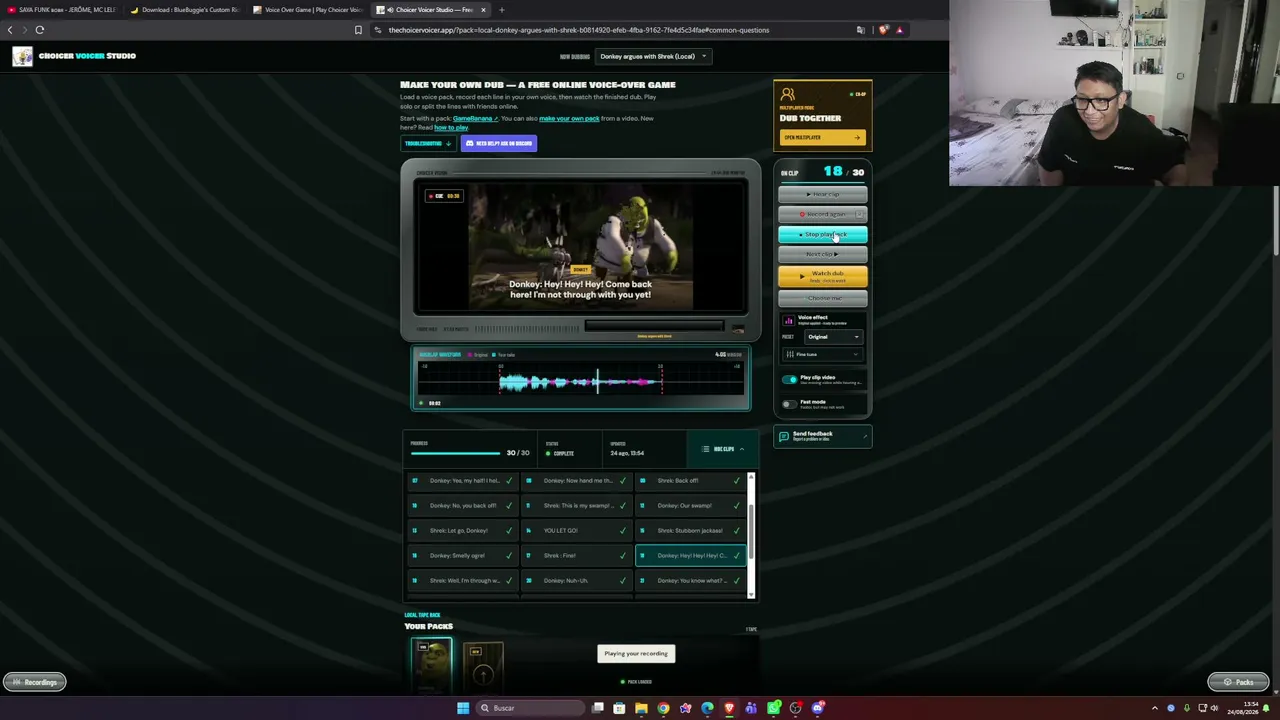This screenshot has height=720, width=1280.
Task: Open the Windows Start menu
Action: pyautogui.click(x=463, y=708)
